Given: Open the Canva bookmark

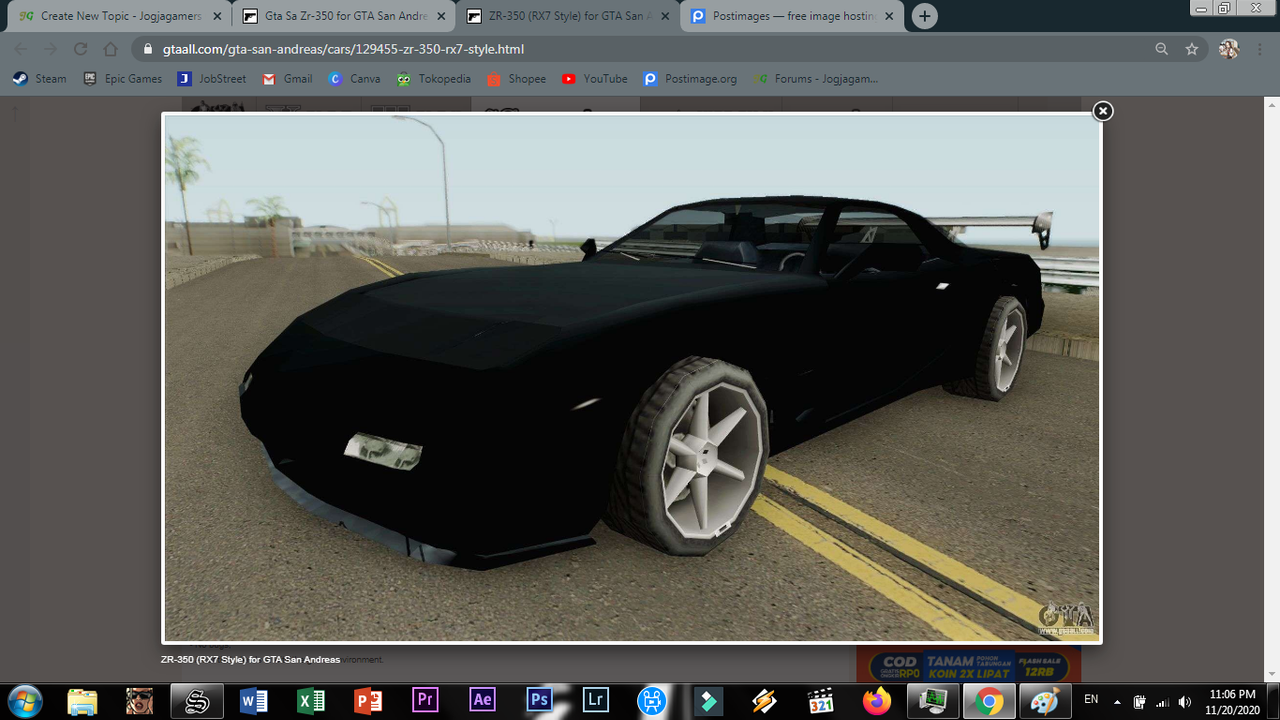Looking at the screenshot, I should pos(354,79).
